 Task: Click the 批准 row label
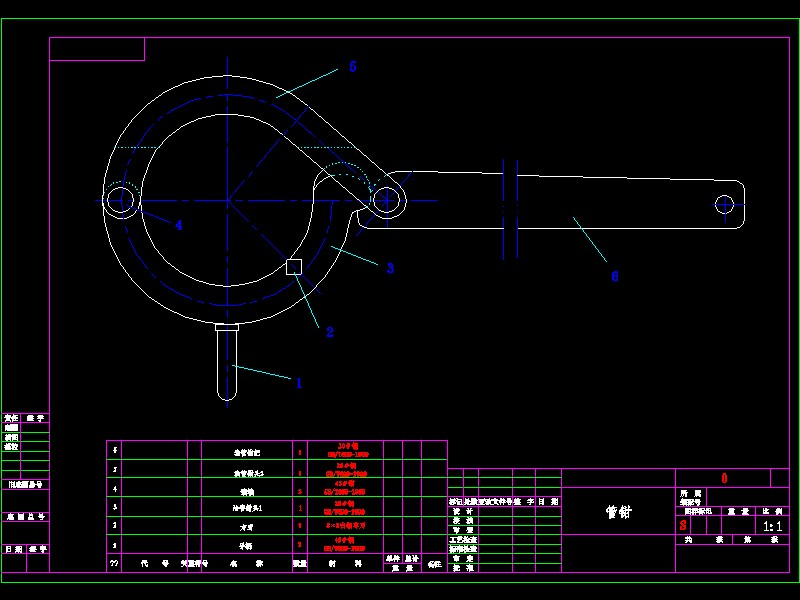[x=463, y=567]
